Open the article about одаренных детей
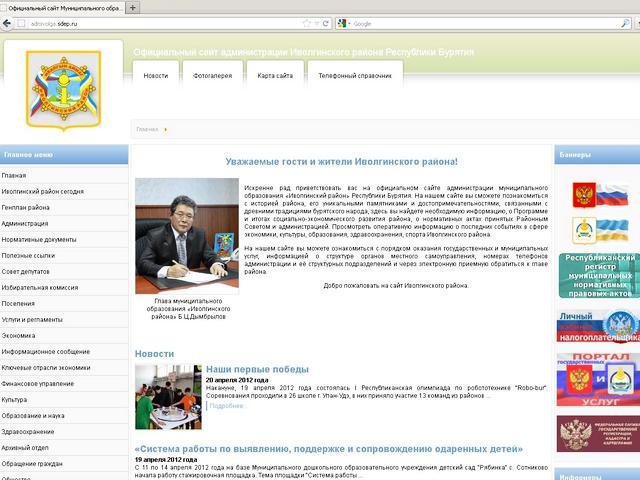The image size is (640, 480). click(329, 449)
